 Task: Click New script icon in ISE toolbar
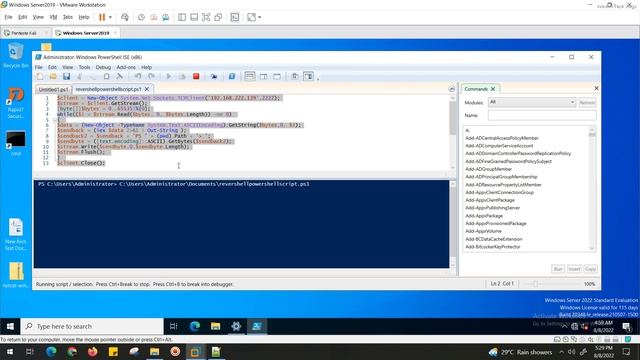[40, 76]
